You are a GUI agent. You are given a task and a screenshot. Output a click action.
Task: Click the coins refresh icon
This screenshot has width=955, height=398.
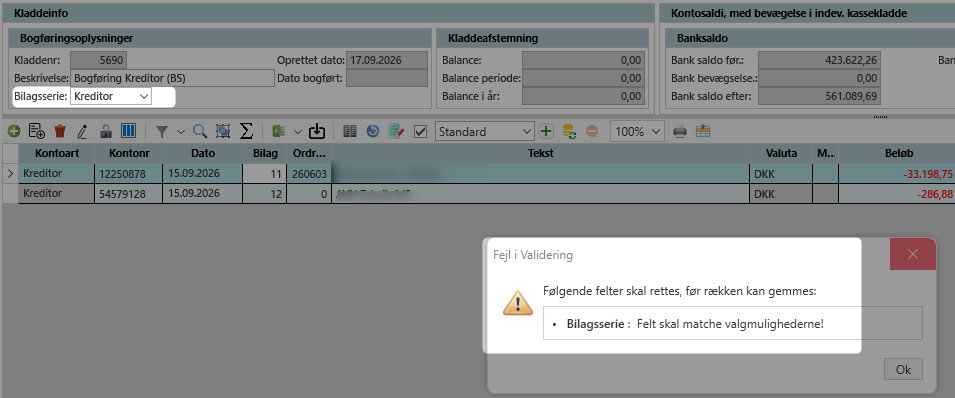[x=569, y=131]
